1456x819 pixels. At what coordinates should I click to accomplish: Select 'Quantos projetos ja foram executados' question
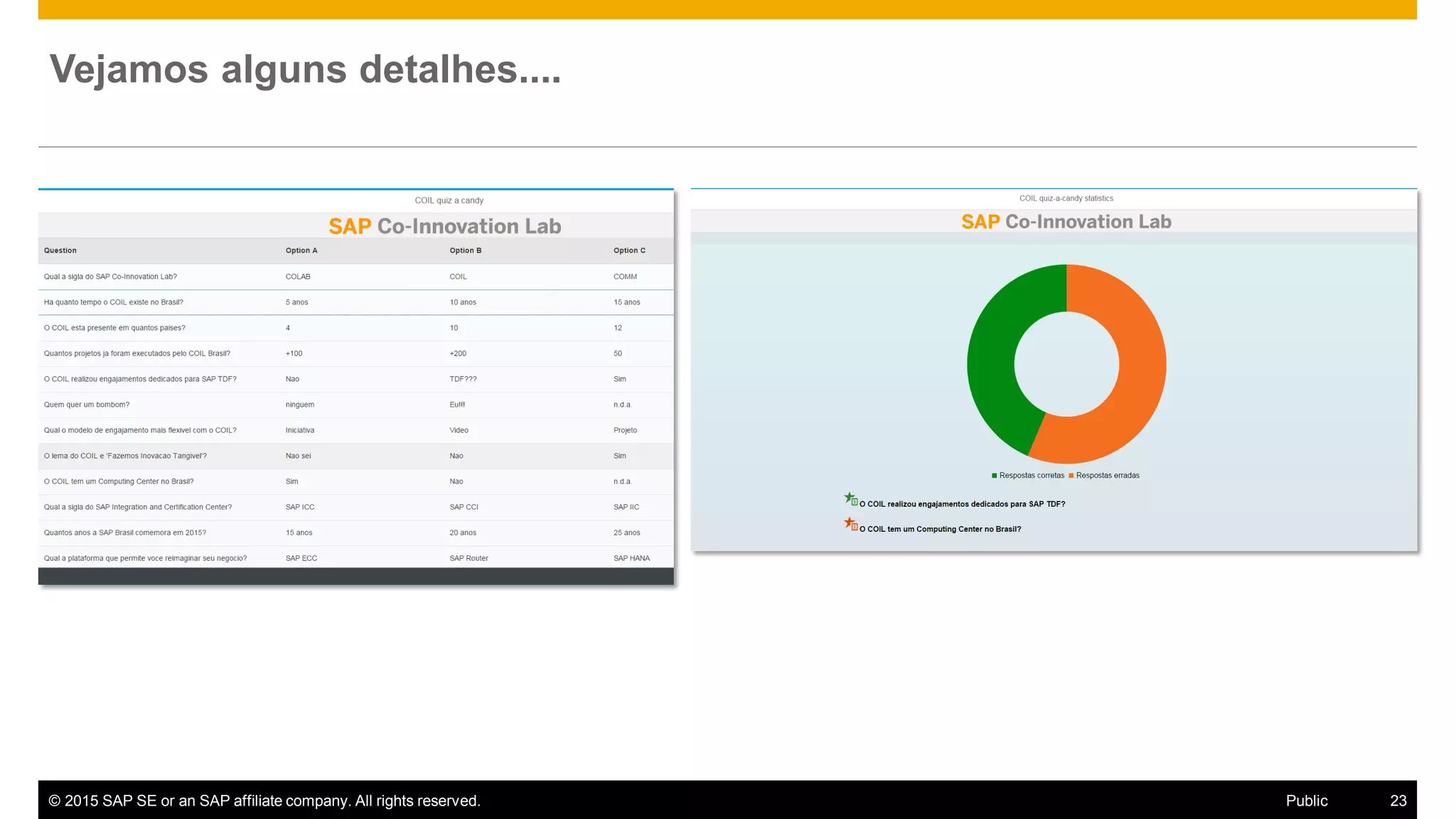click(137, 353)
